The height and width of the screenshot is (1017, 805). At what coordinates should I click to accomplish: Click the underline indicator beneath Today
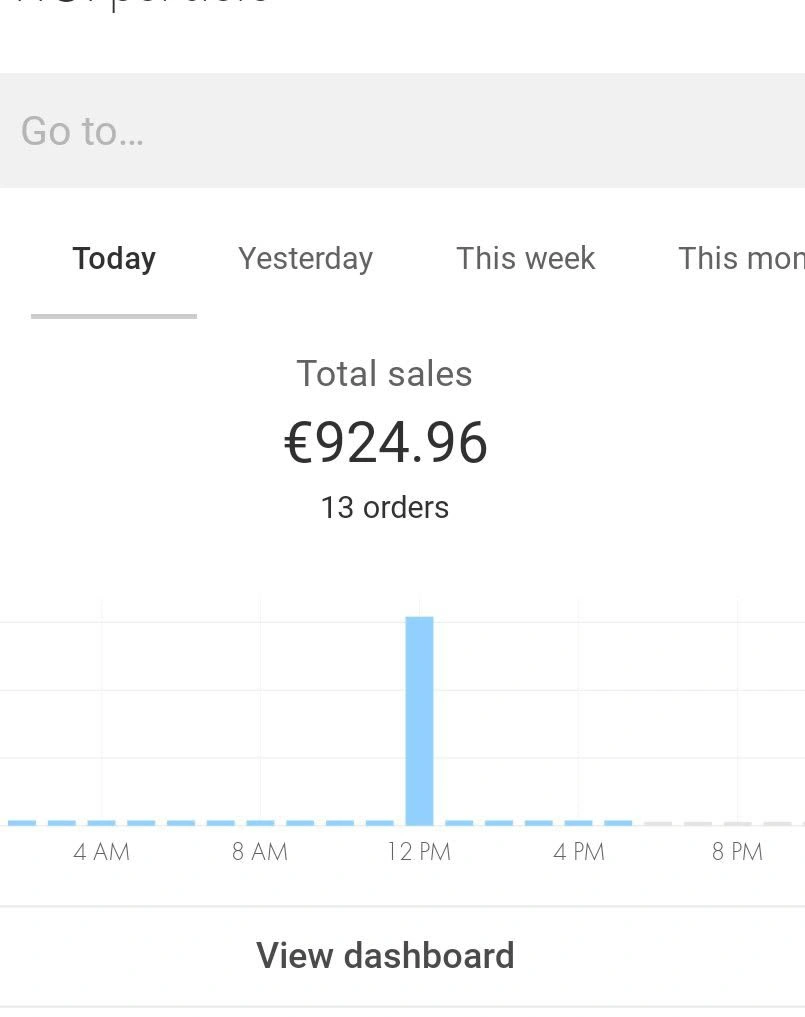click(114, 316)
